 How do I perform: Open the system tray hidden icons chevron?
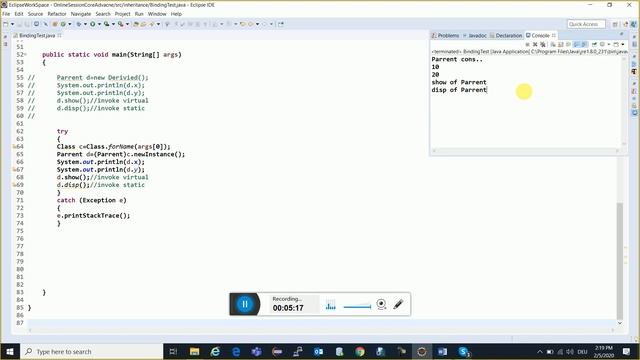point(540,352)
